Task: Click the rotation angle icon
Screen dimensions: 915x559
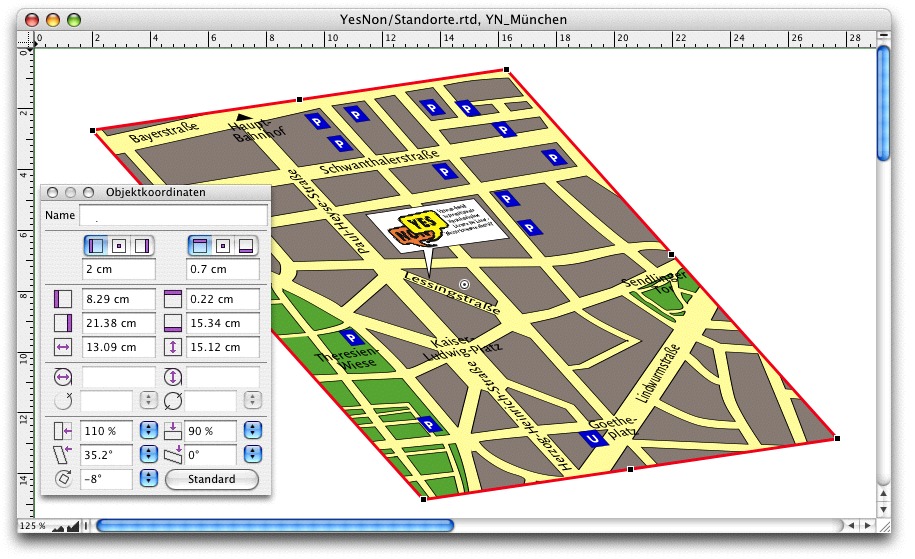Action: coord(63,479)
